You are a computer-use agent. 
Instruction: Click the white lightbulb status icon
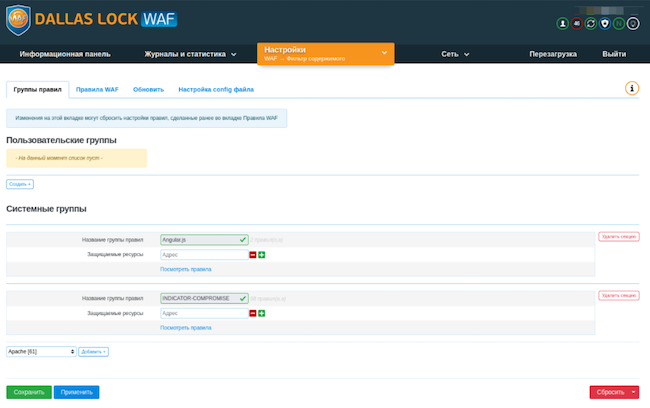coord(633,24)
